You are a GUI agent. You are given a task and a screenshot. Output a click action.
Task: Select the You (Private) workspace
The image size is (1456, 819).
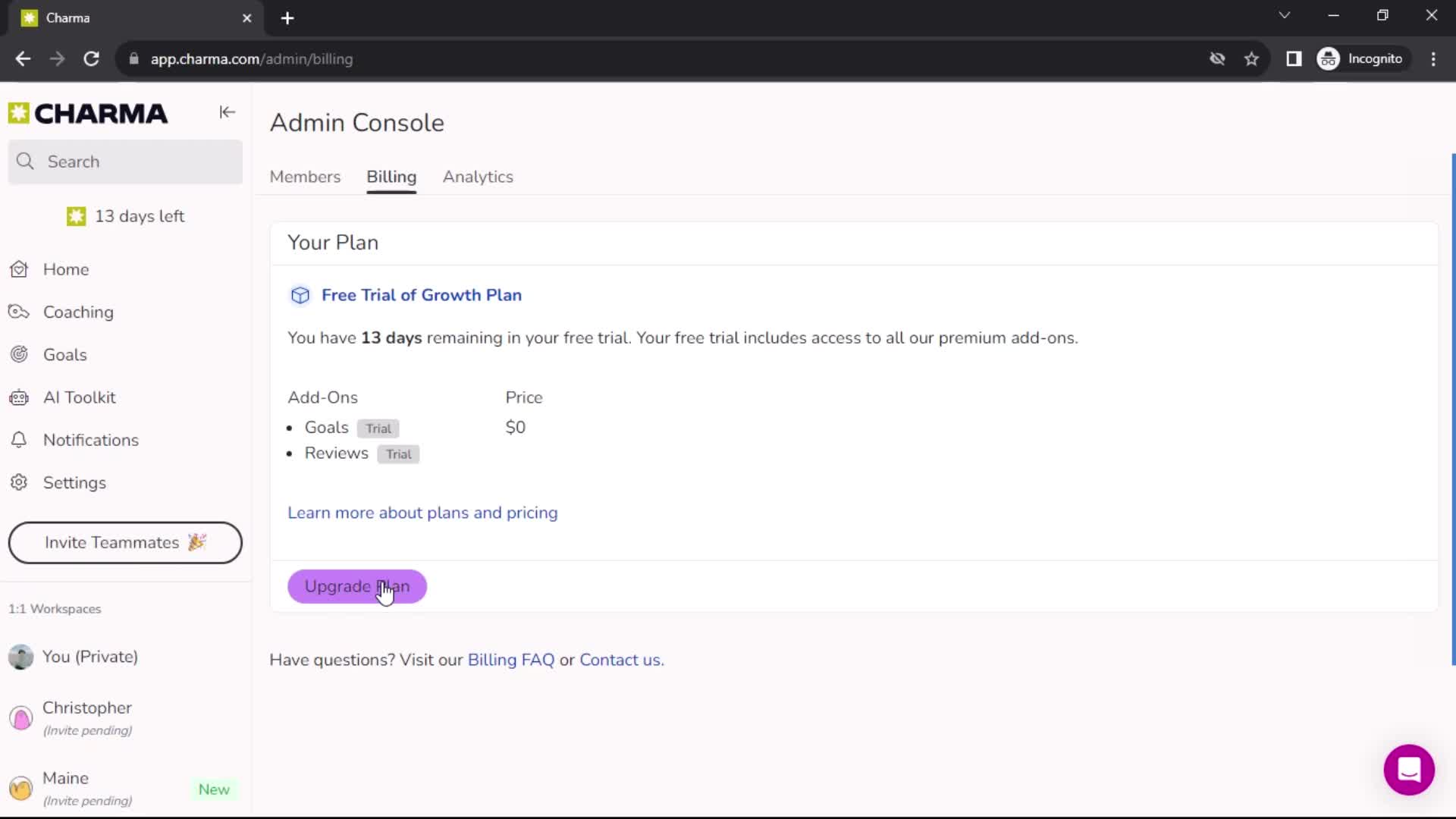[90, 657]
